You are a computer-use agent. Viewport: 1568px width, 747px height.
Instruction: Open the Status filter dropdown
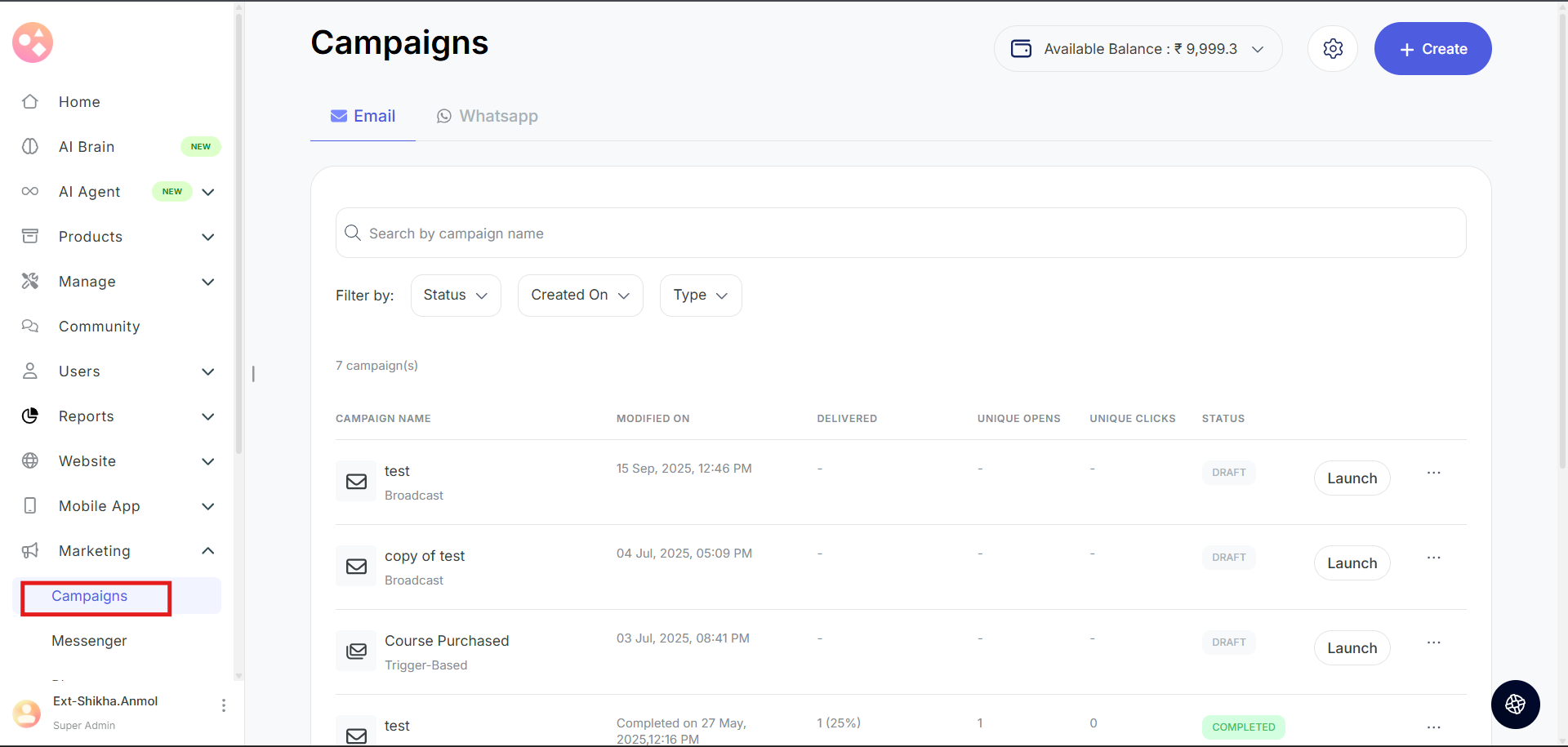[455, 296]
